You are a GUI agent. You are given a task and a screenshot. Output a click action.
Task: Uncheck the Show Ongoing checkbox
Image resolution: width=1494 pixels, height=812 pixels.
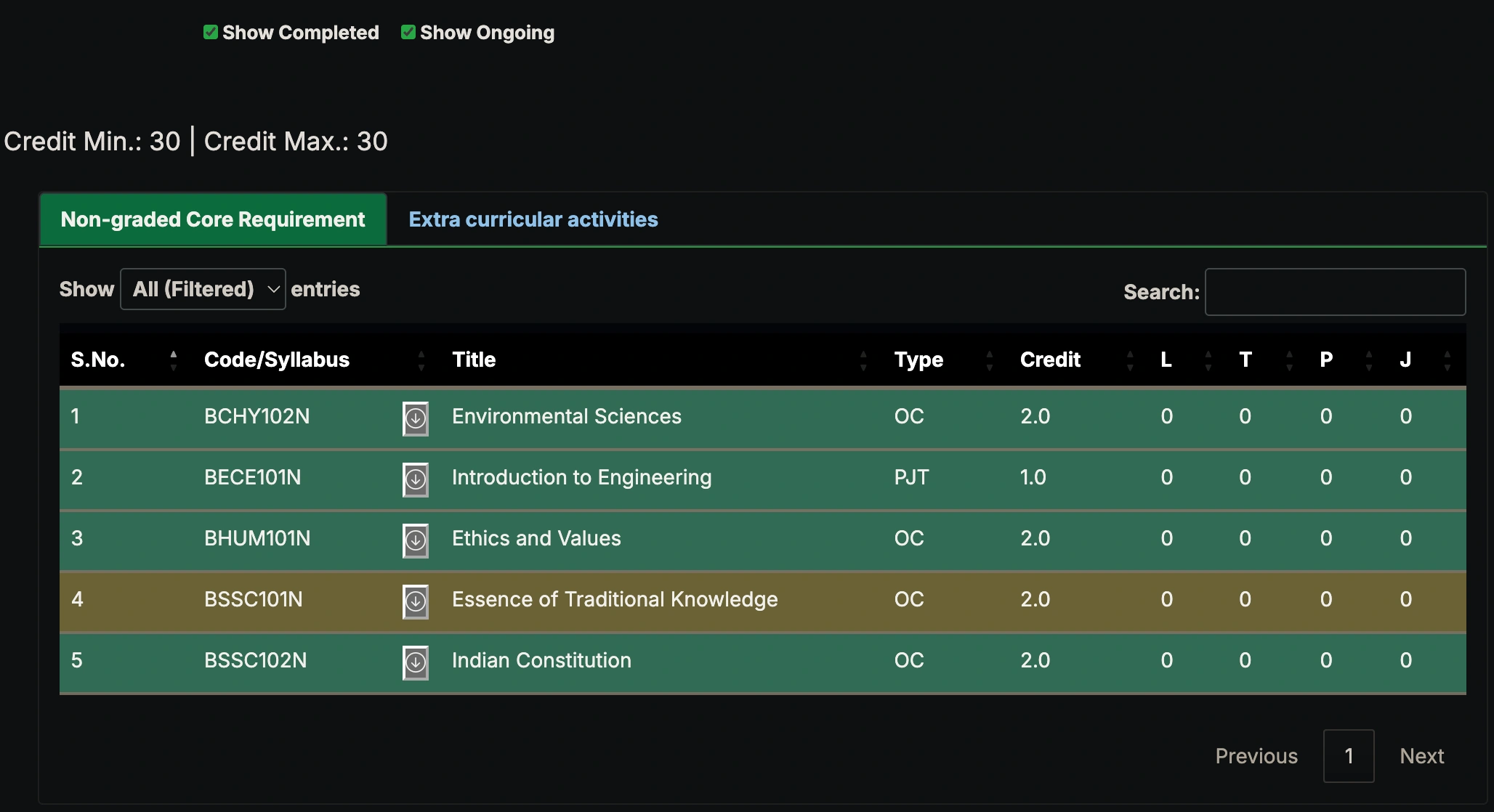[408, 32]
